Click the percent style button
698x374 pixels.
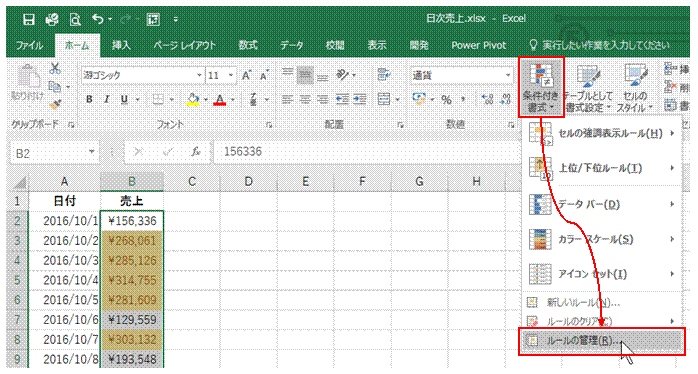click(446, 100)
